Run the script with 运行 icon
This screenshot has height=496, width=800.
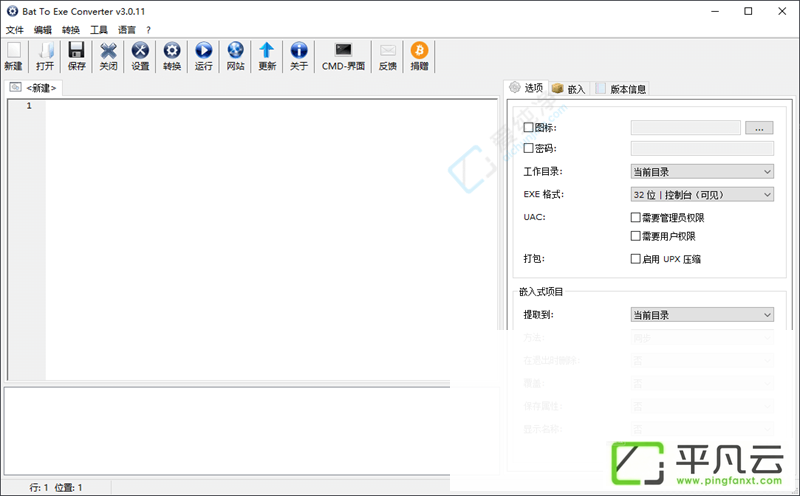point(204,50)
